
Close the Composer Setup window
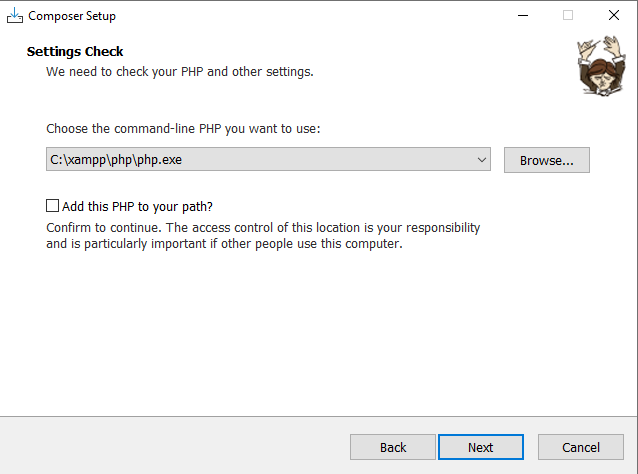[x=613, y=15]
